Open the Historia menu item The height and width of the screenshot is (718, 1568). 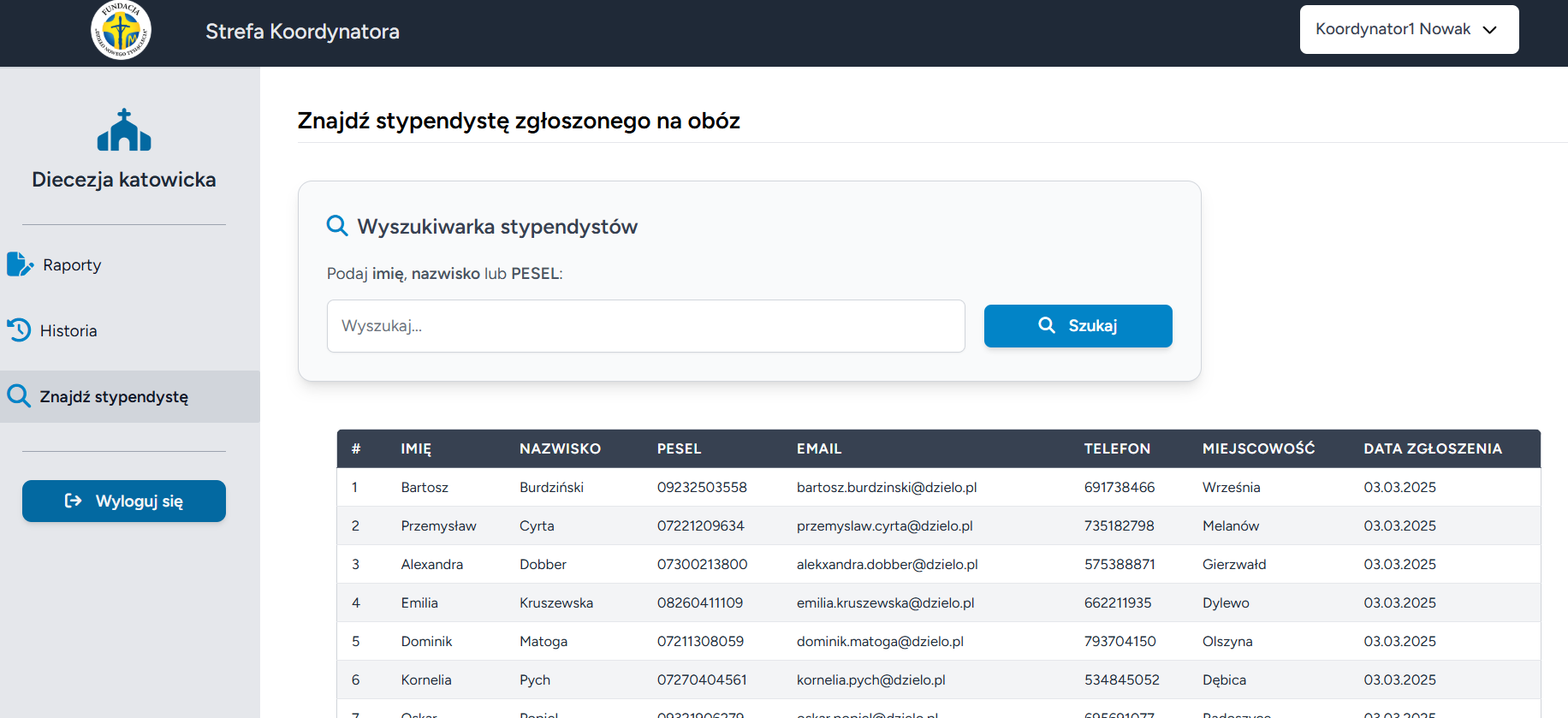(68, 331)
